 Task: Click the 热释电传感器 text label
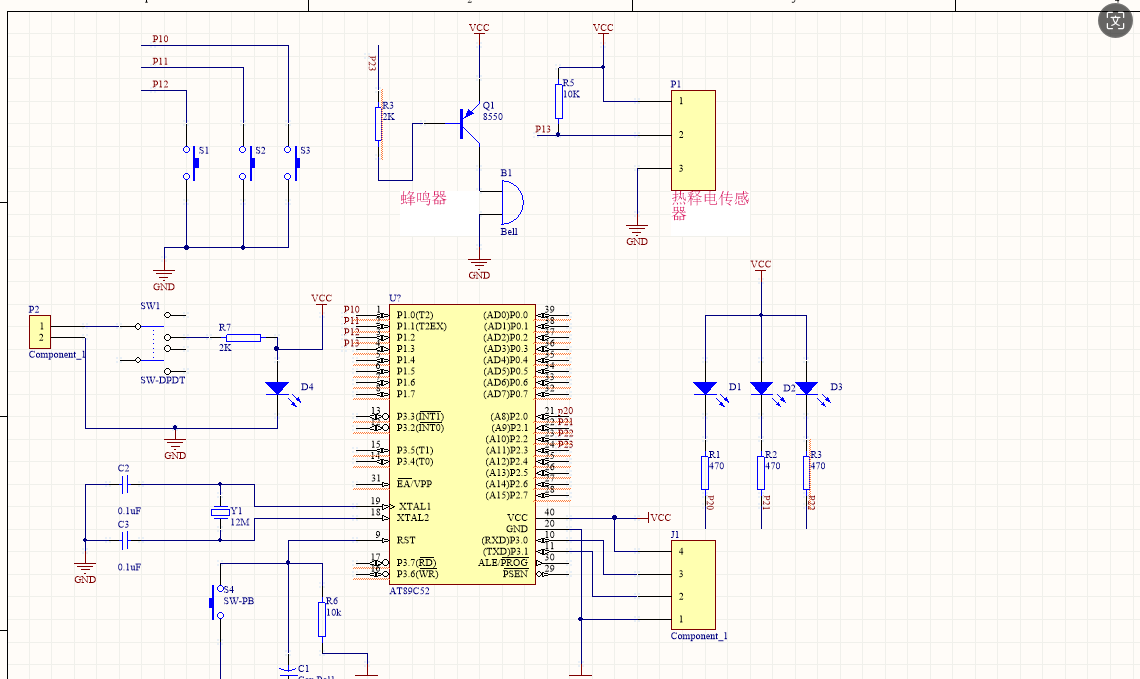(x=710, y=205)
